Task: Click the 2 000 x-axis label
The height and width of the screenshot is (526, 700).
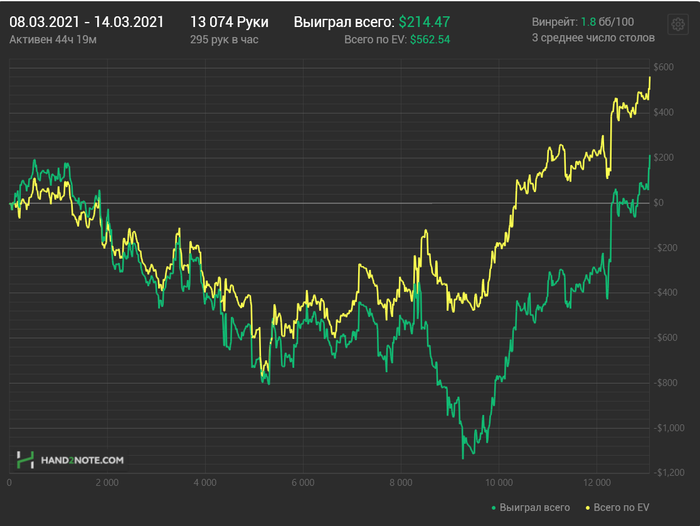Action: coord(107,483)
